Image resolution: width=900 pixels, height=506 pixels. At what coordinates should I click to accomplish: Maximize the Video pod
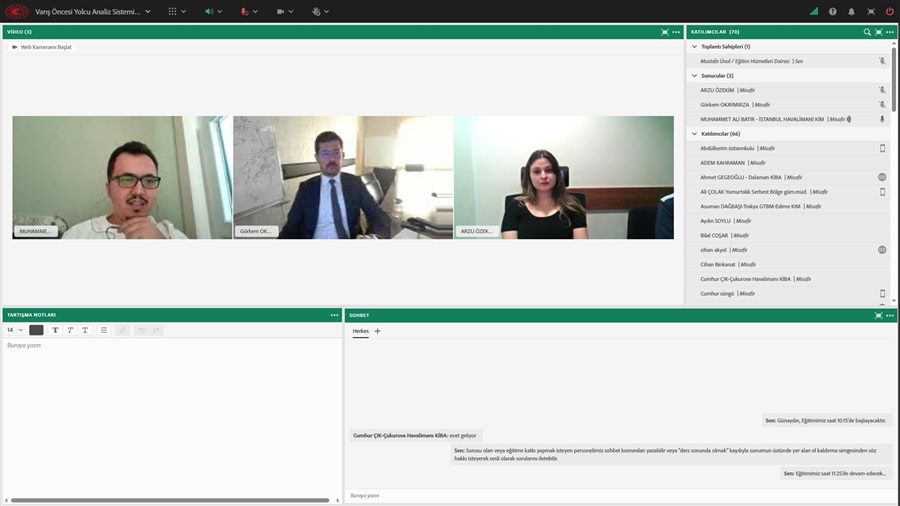665,32
